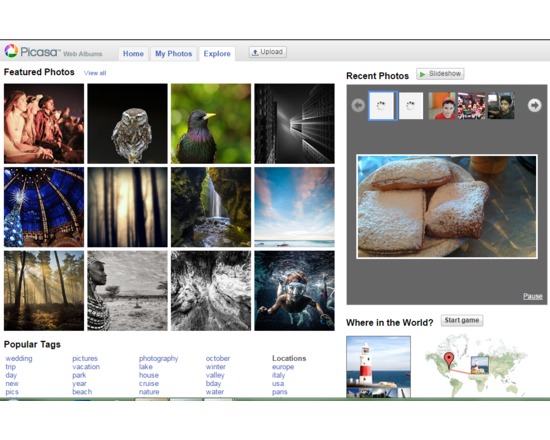The width and height of the screenshot is (550, 440).
Task: Open the Home tab
Action: pyautogui.click(x=133, y=54)
